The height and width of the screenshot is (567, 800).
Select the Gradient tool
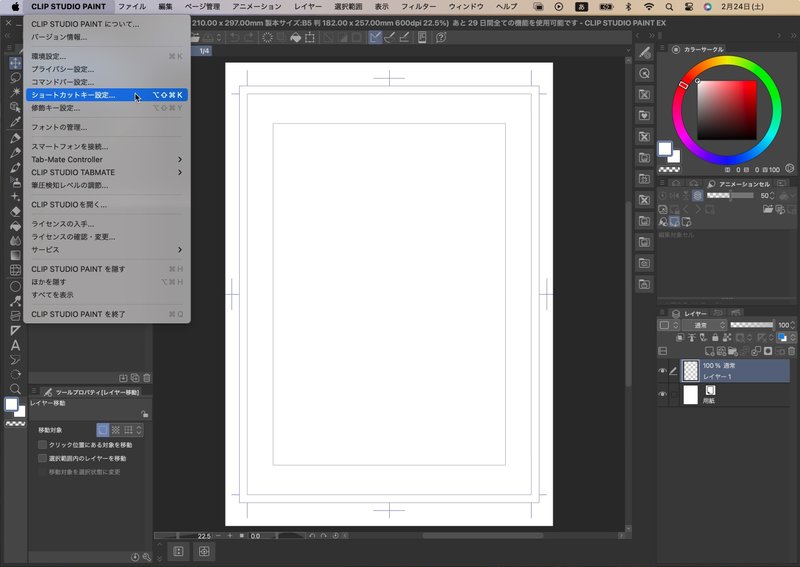click(x=15, y=255)
